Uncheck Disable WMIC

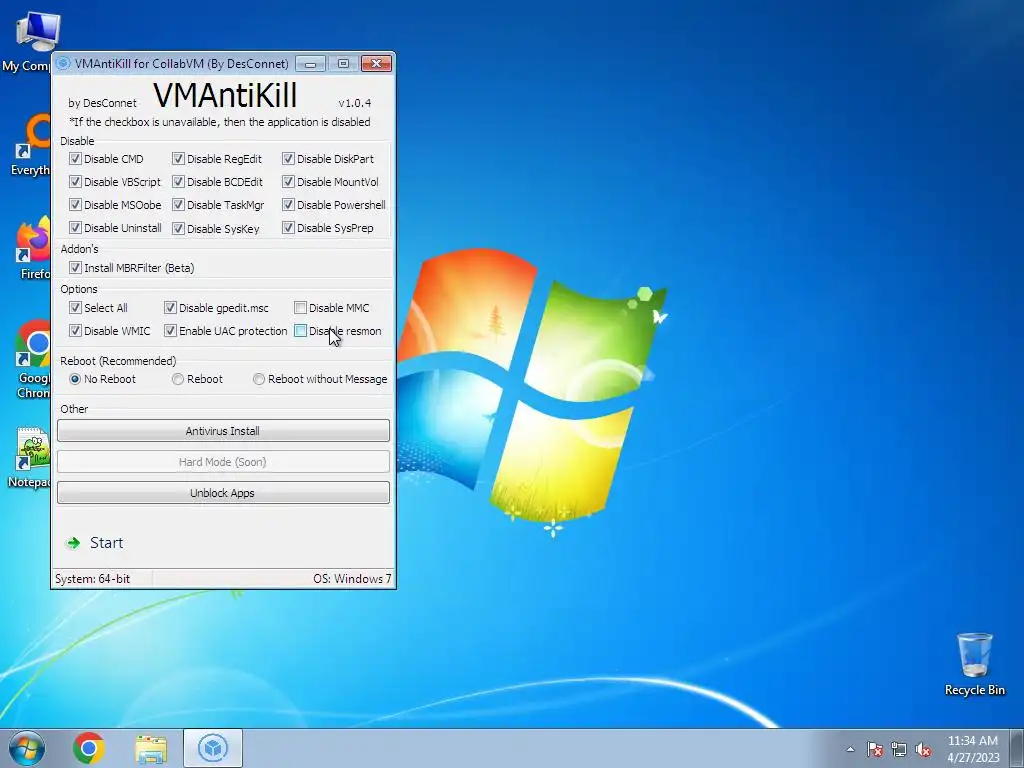(75, 330)
